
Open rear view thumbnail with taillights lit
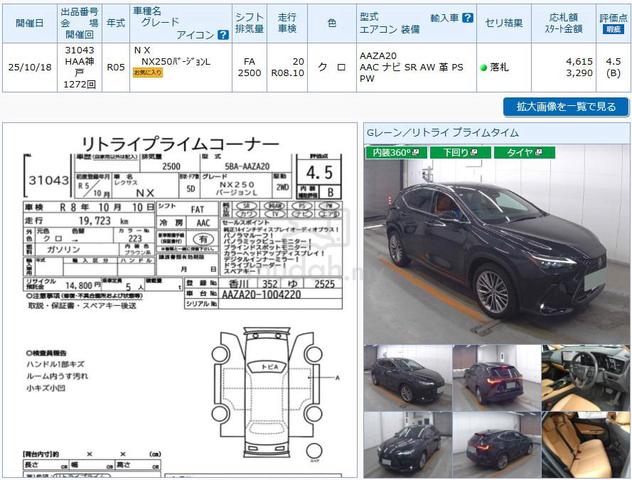point(497,378)
